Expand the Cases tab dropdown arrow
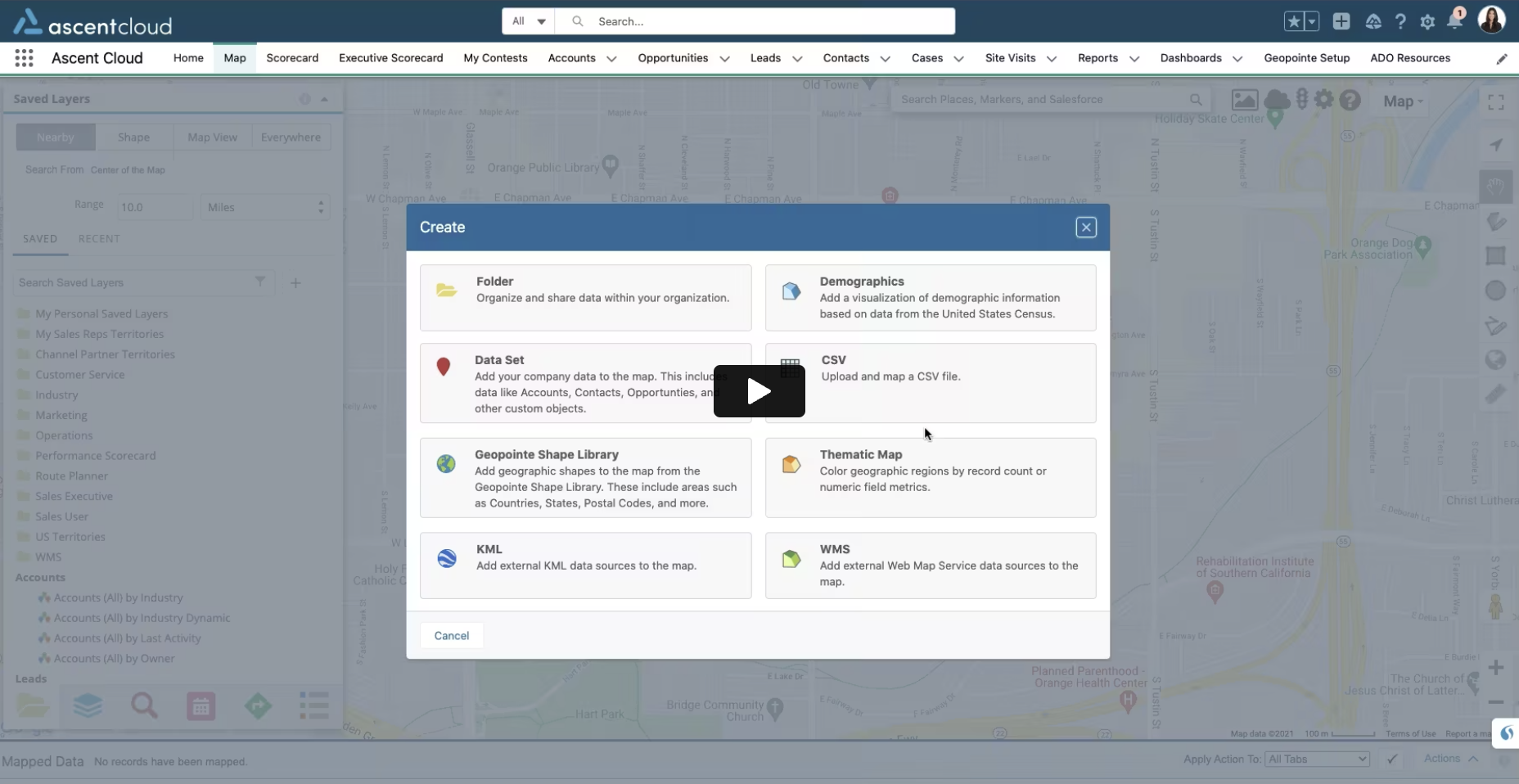The image size is (1519, 784). [x=958, y=59]
